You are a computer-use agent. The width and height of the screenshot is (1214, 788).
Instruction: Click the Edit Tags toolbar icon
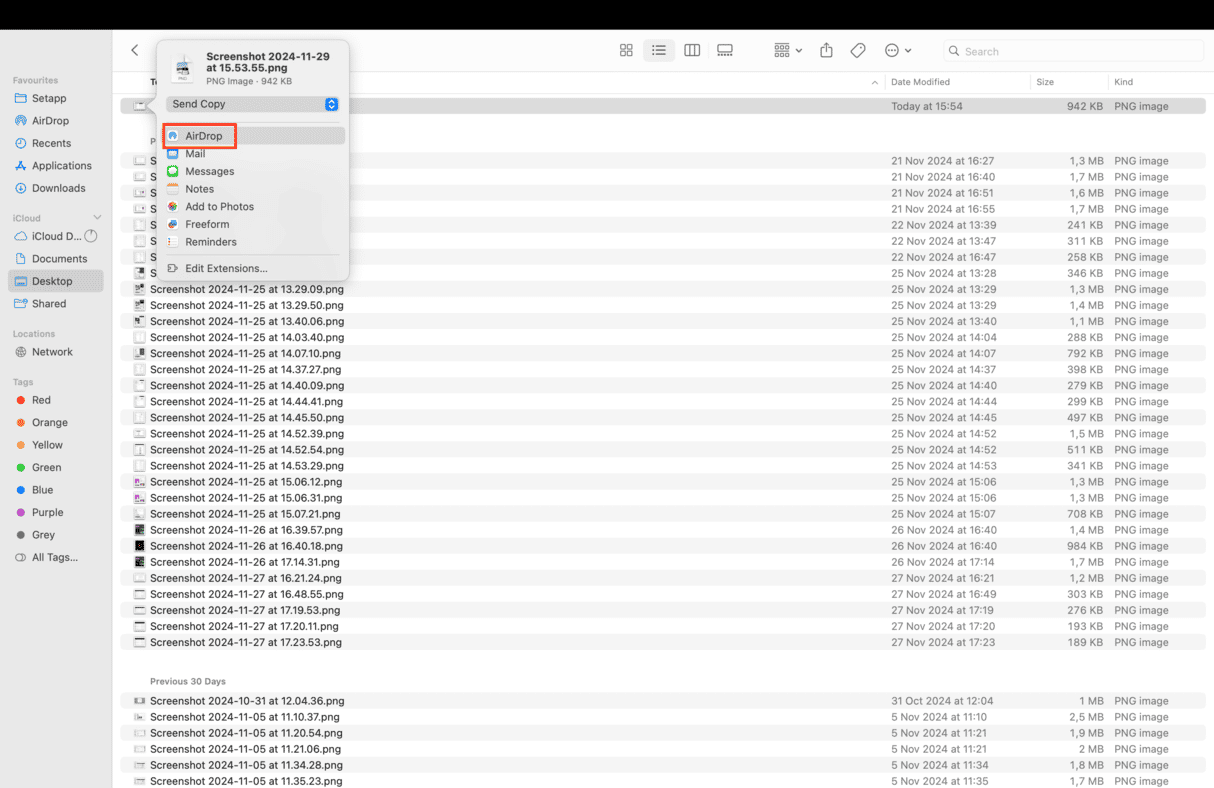858,50
